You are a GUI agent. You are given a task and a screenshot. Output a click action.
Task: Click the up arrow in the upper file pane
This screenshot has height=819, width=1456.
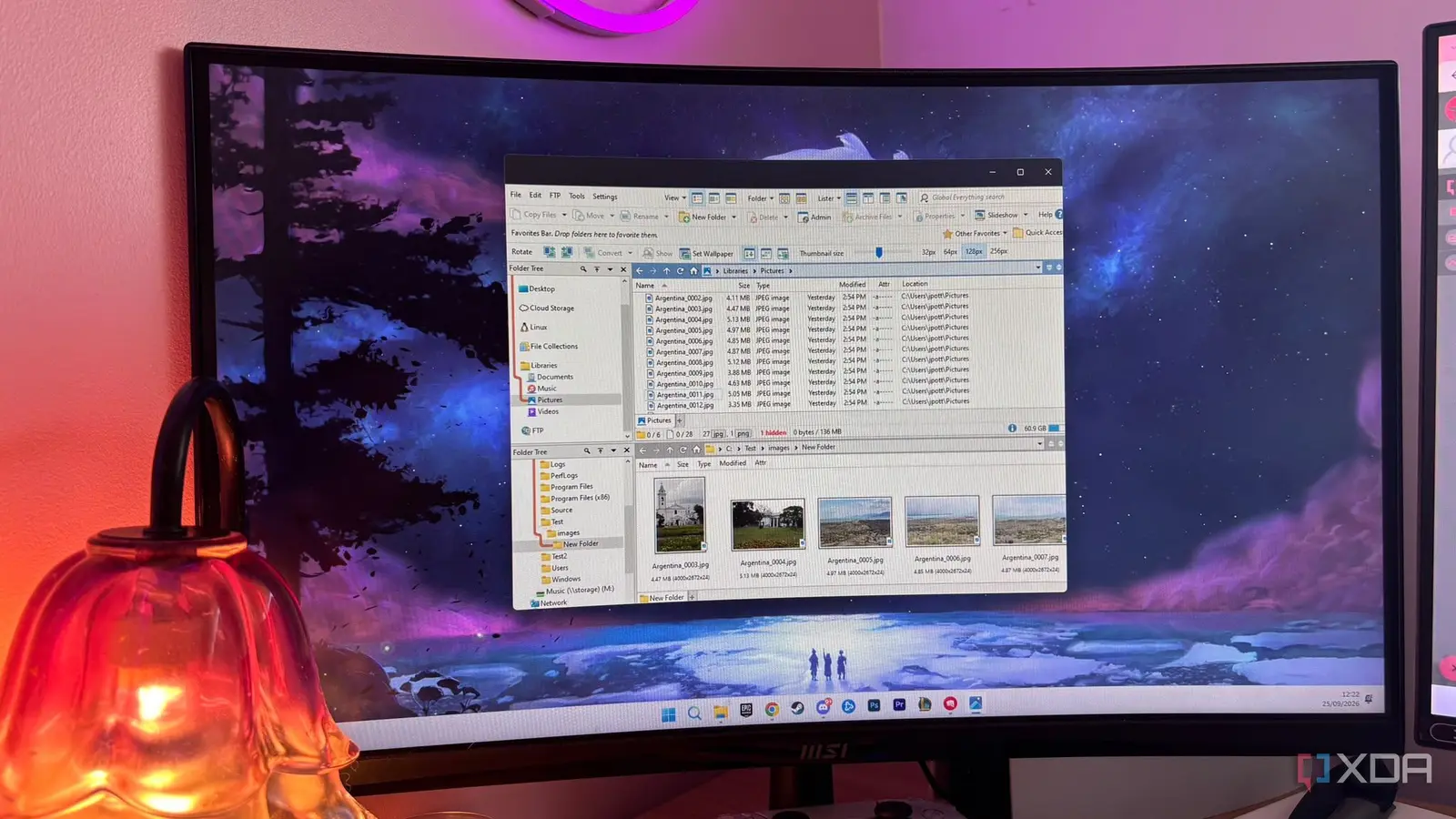coord(666,270)
